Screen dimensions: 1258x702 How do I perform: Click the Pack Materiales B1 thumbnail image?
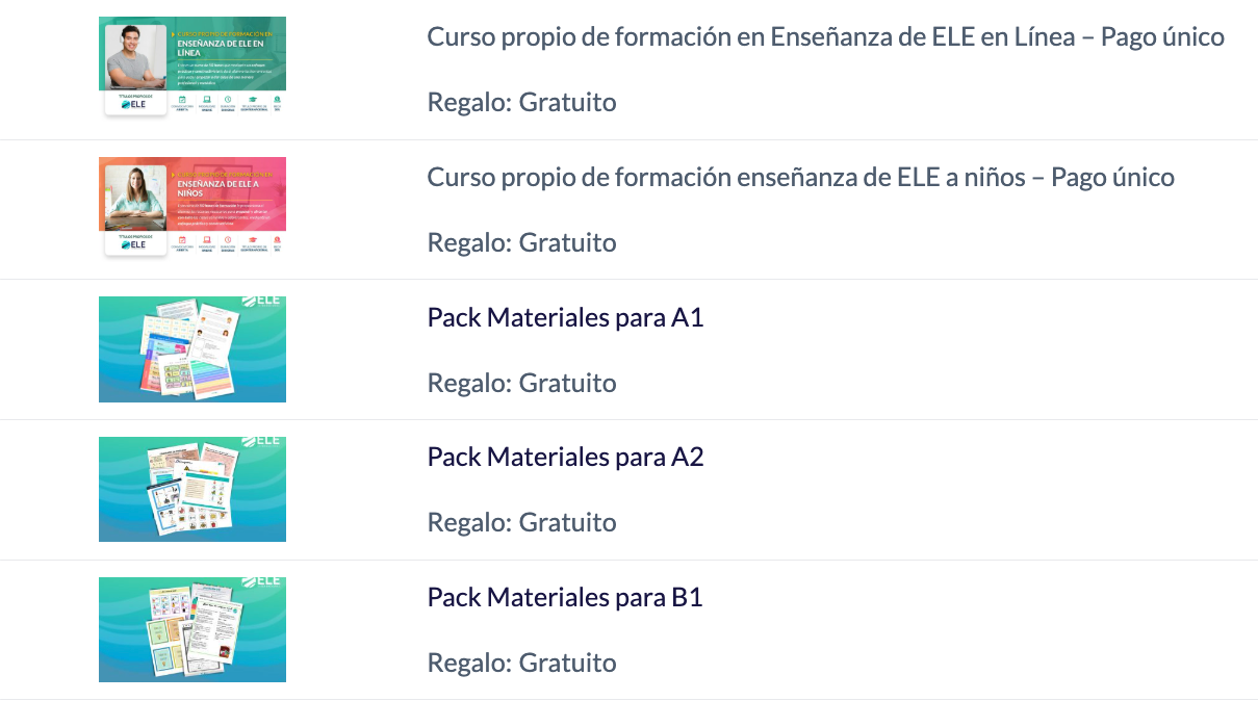point(192,629)
